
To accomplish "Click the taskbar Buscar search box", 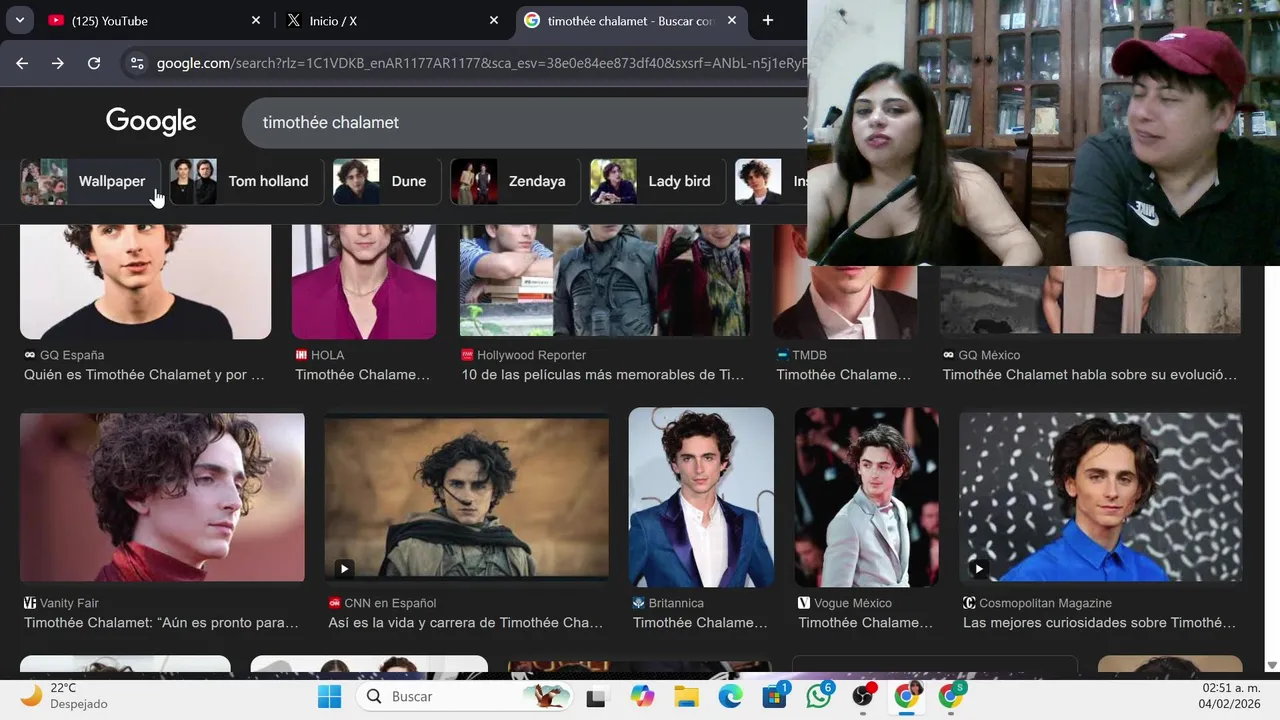I will tap(465, 696).
